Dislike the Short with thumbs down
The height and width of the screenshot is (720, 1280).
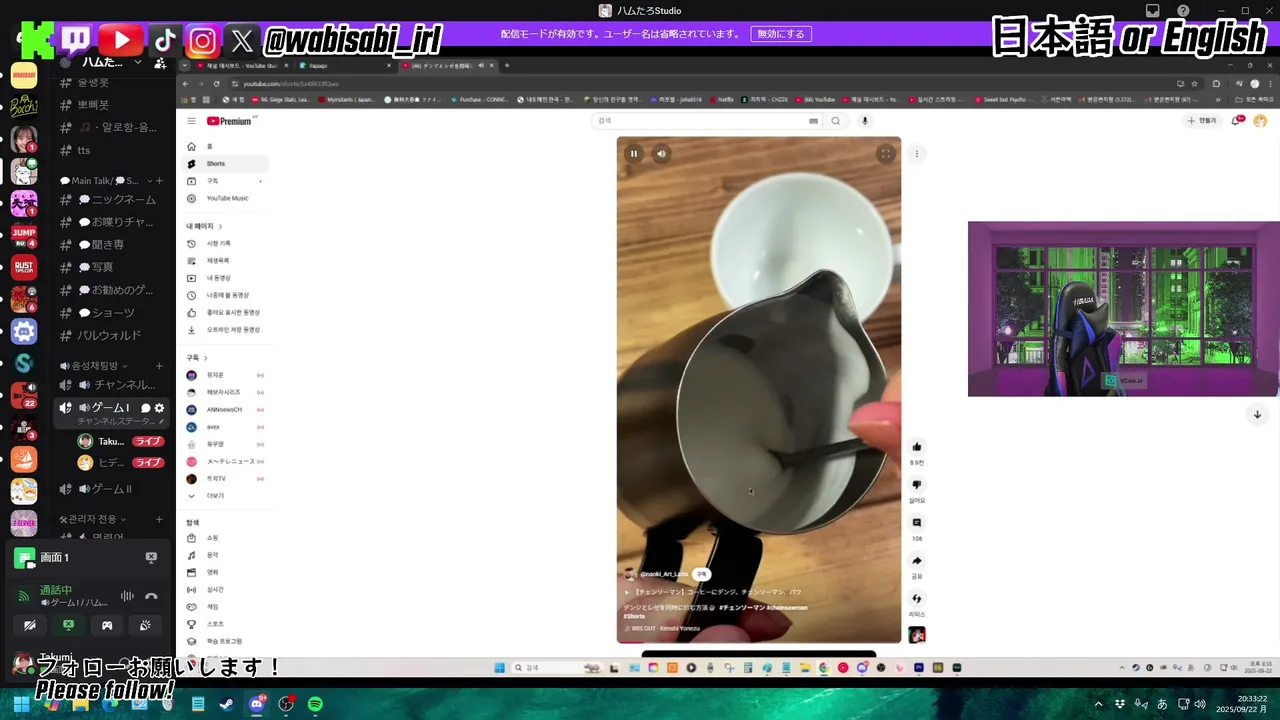click(x=917, y=485)
